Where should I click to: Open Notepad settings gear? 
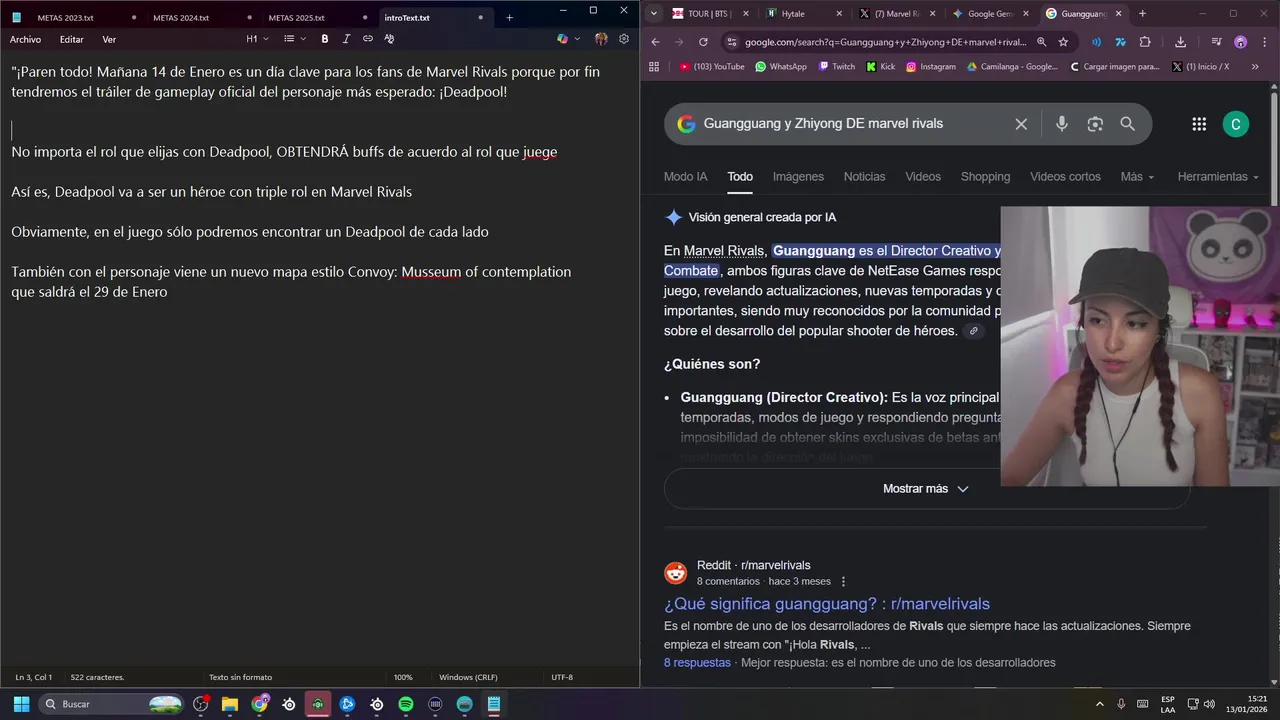click(624, 39)
